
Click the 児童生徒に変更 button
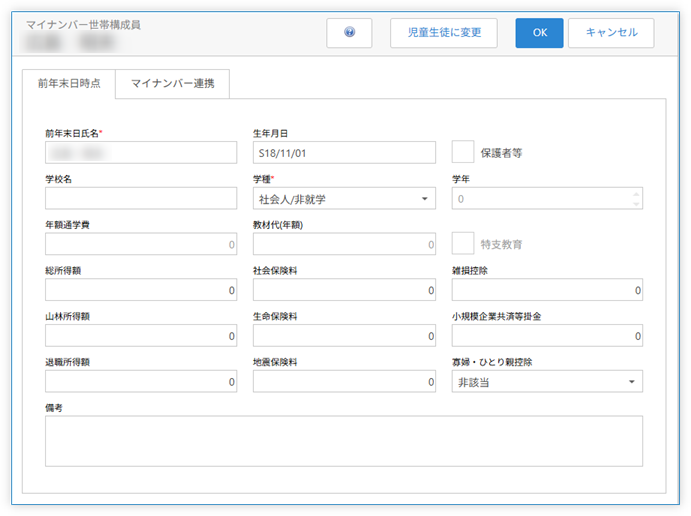pos(444,33)
